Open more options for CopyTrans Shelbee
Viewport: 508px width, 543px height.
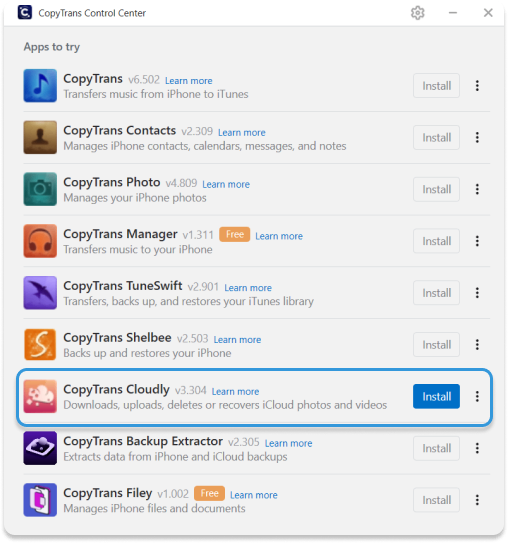pos(477,345)
